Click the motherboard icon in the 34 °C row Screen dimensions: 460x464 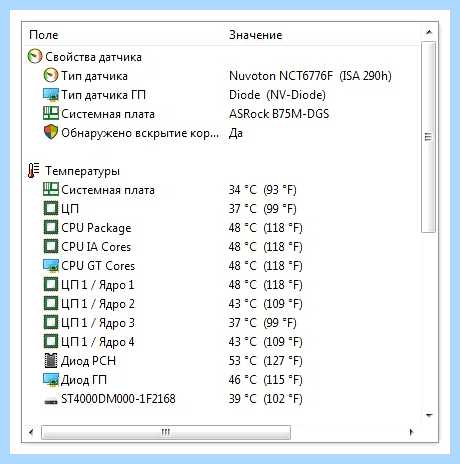51,190
